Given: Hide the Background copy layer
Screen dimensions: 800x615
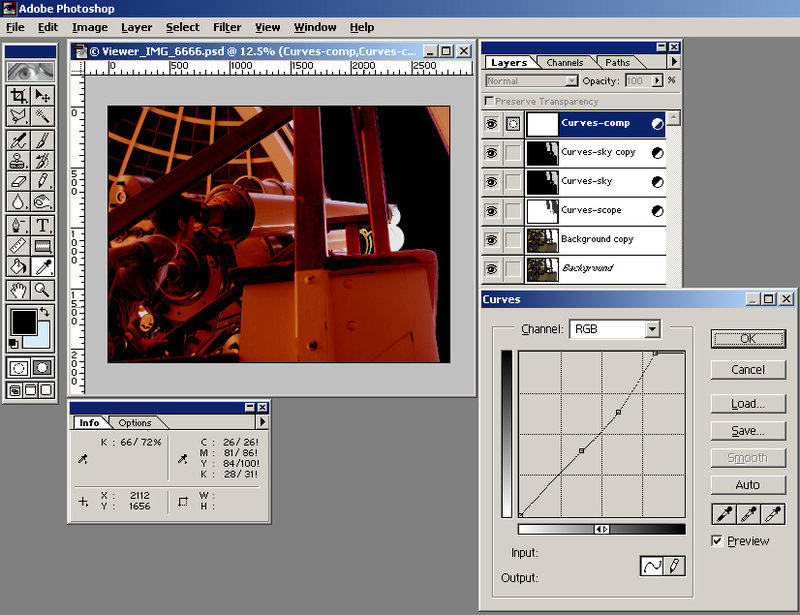Looking at the screenshot, I should pos(491,240).
